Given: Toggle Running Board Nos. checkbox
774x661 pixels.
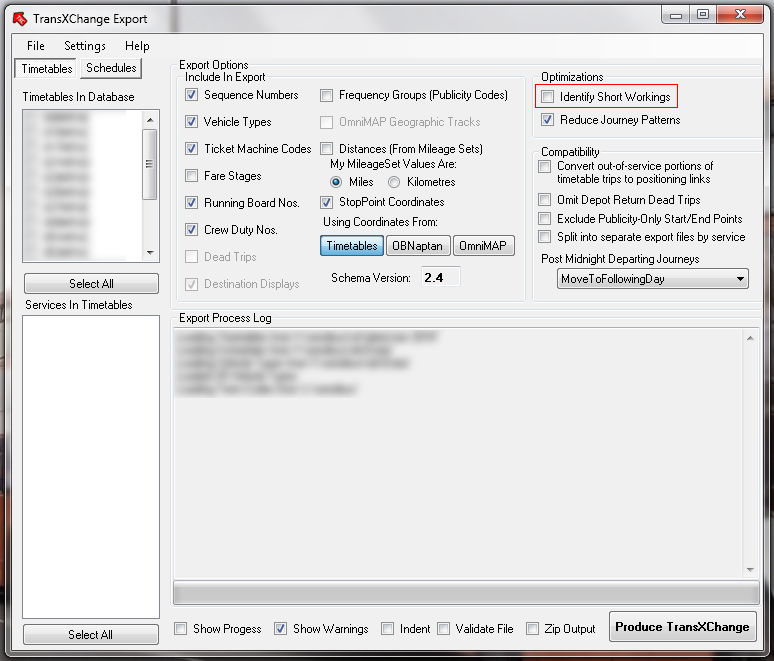Looking at the screenshot, I should [192, 202].
